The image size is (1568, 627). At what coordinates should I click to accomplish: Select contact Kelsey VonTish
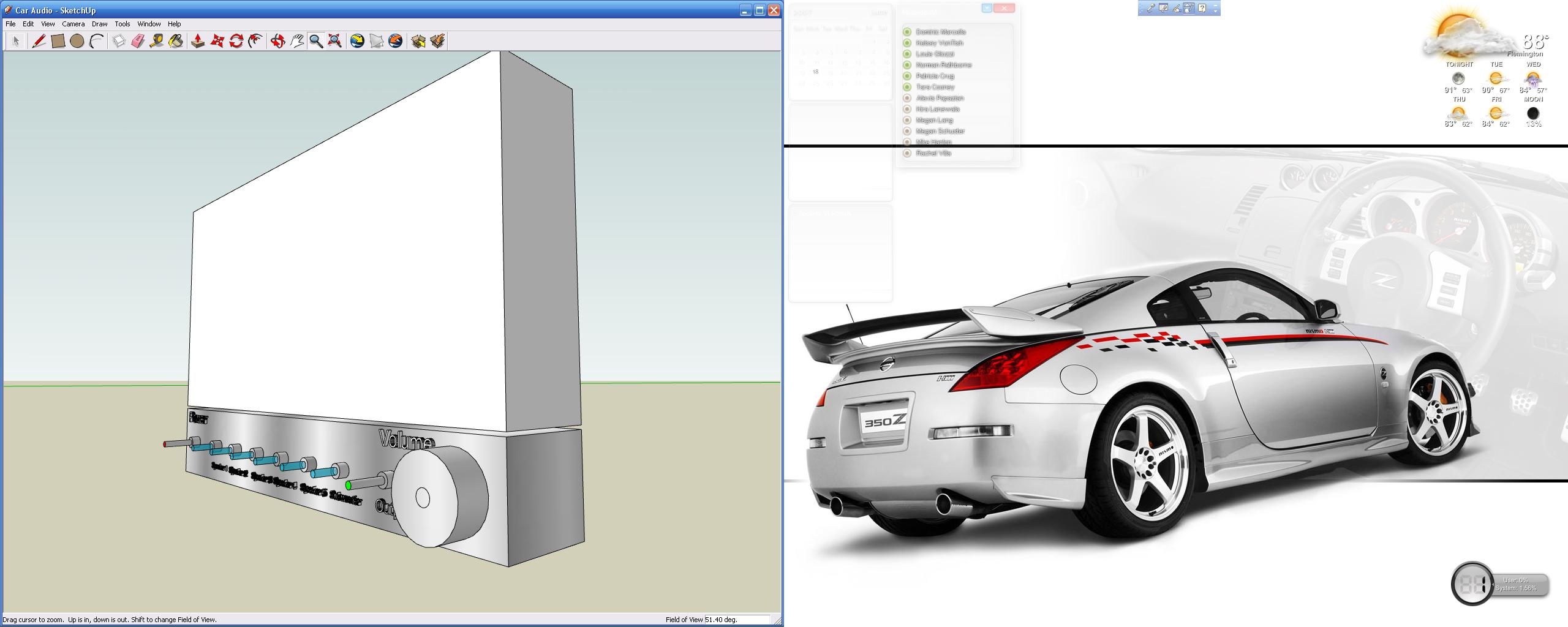(x=940, y=43)
